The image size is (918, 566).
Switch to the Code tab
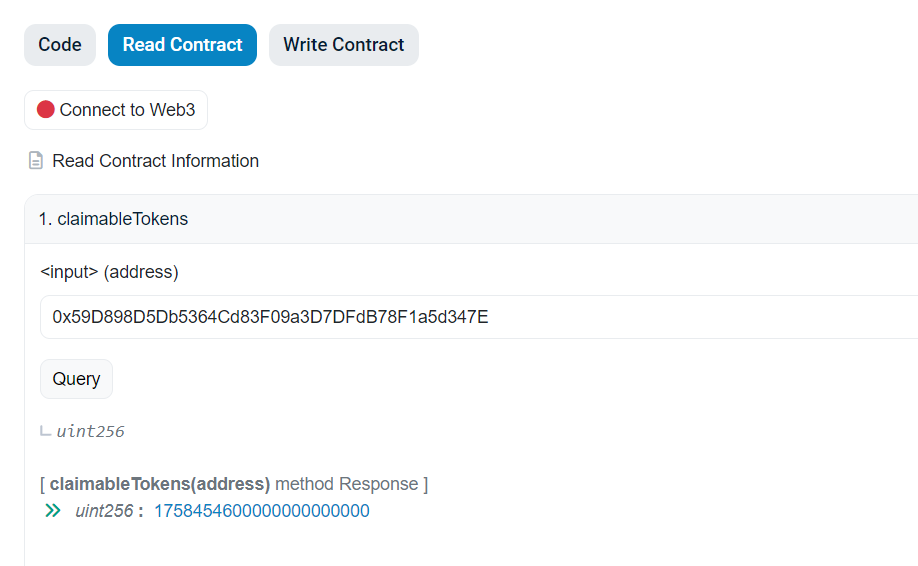(x=60, y=45)
